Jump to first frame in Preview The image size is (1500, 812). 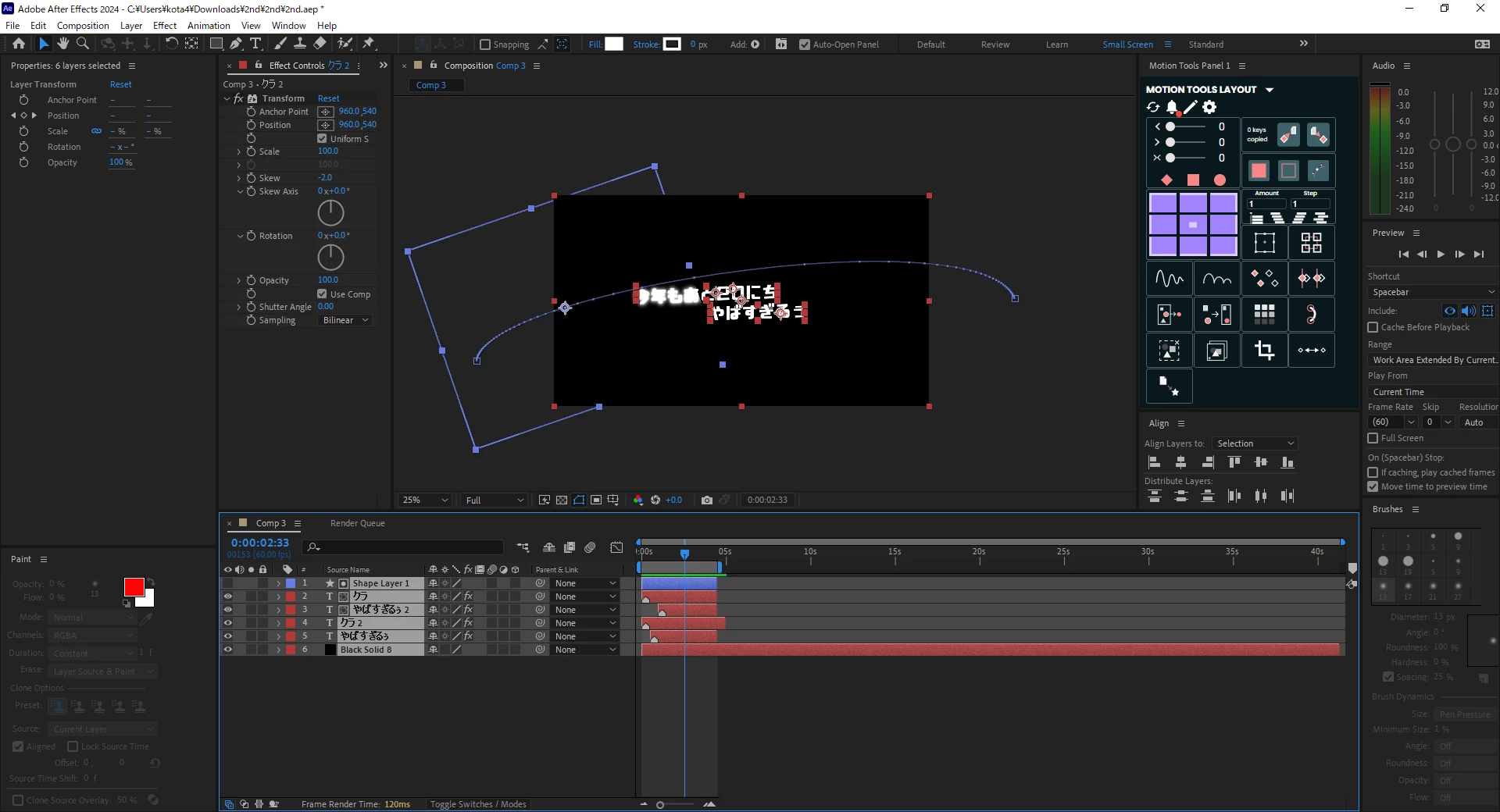[1404, 255]
